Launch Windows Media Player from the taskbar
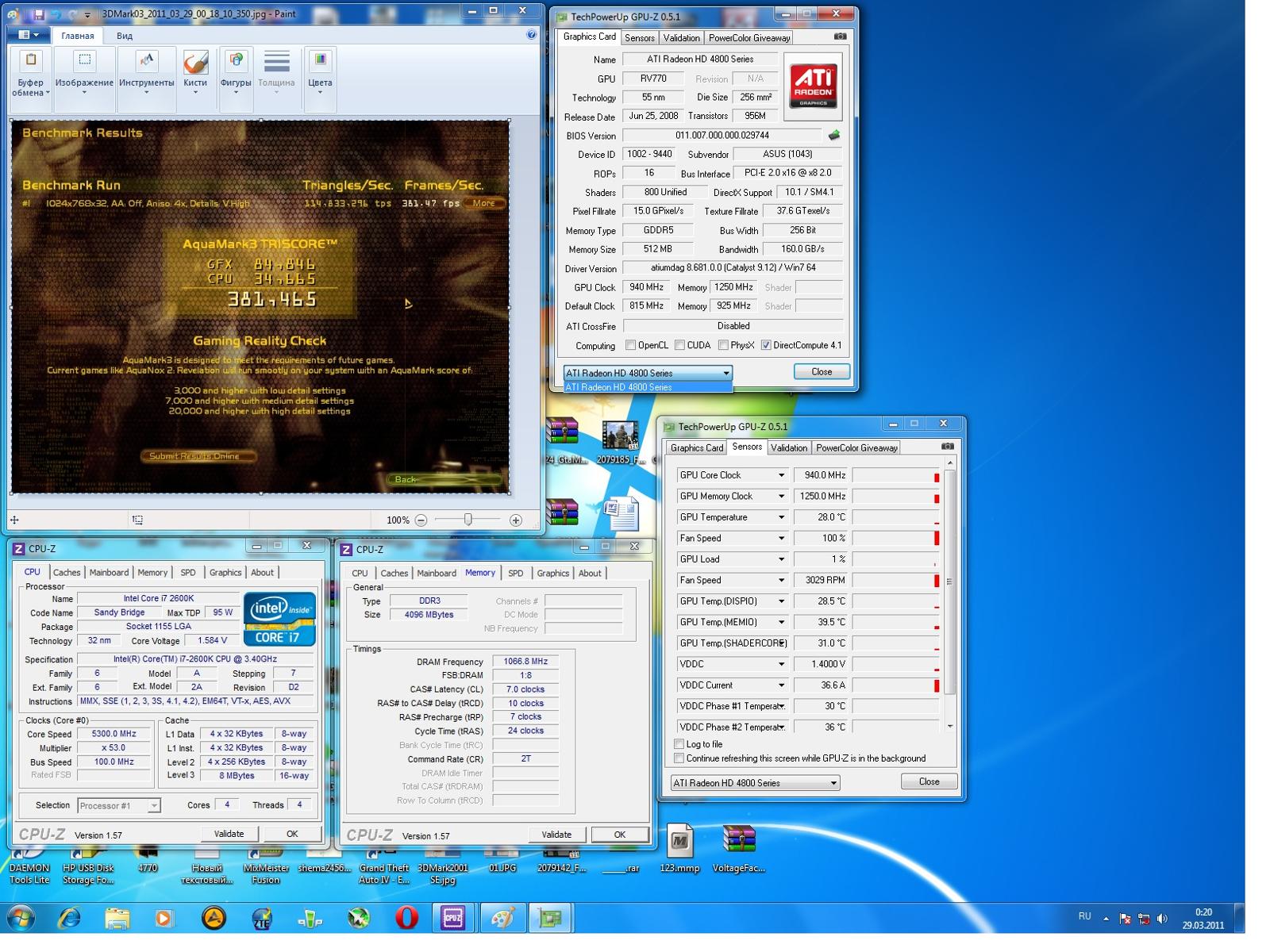Screen dimensions: 1270x952 [164, 919]
